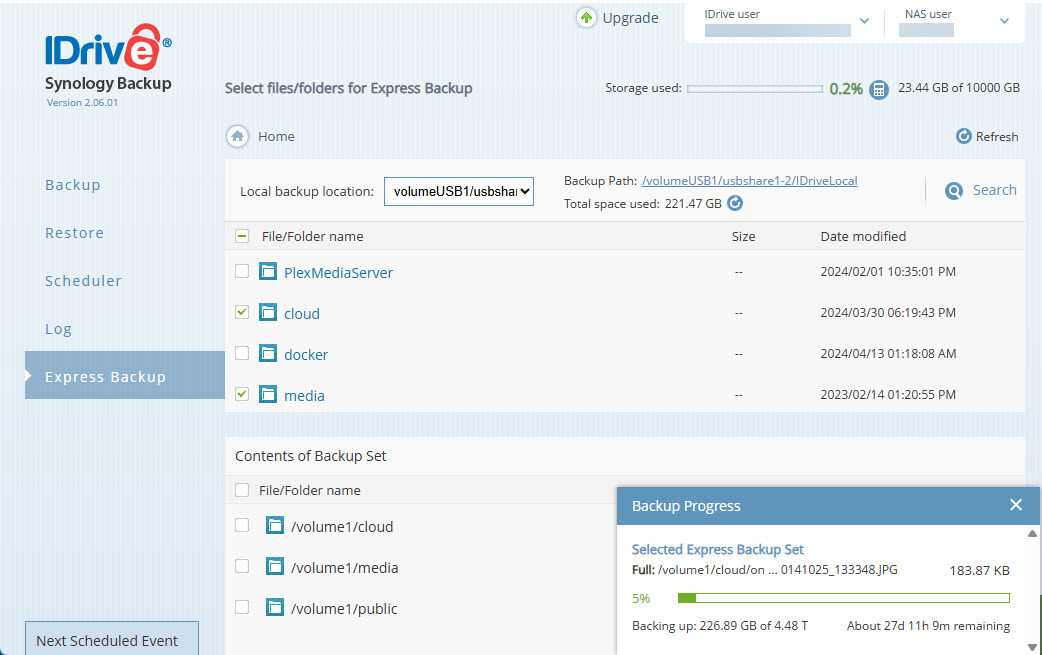Expand the NAS user dropdown
1042x655 pixels.
(x=1004, y=21)
